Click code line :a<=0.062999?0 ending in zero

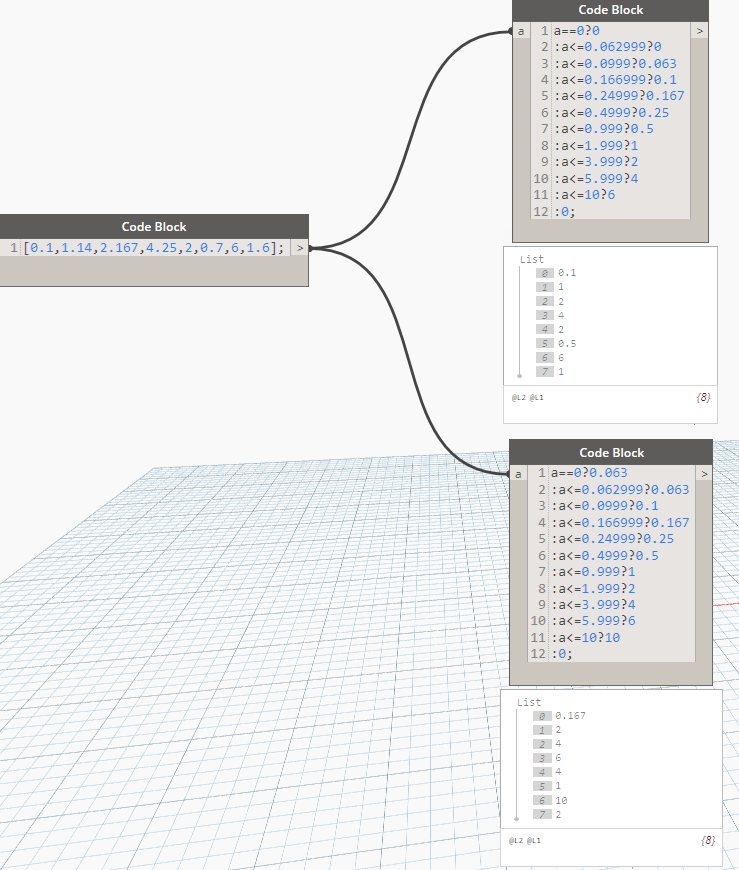click(608, 47)
